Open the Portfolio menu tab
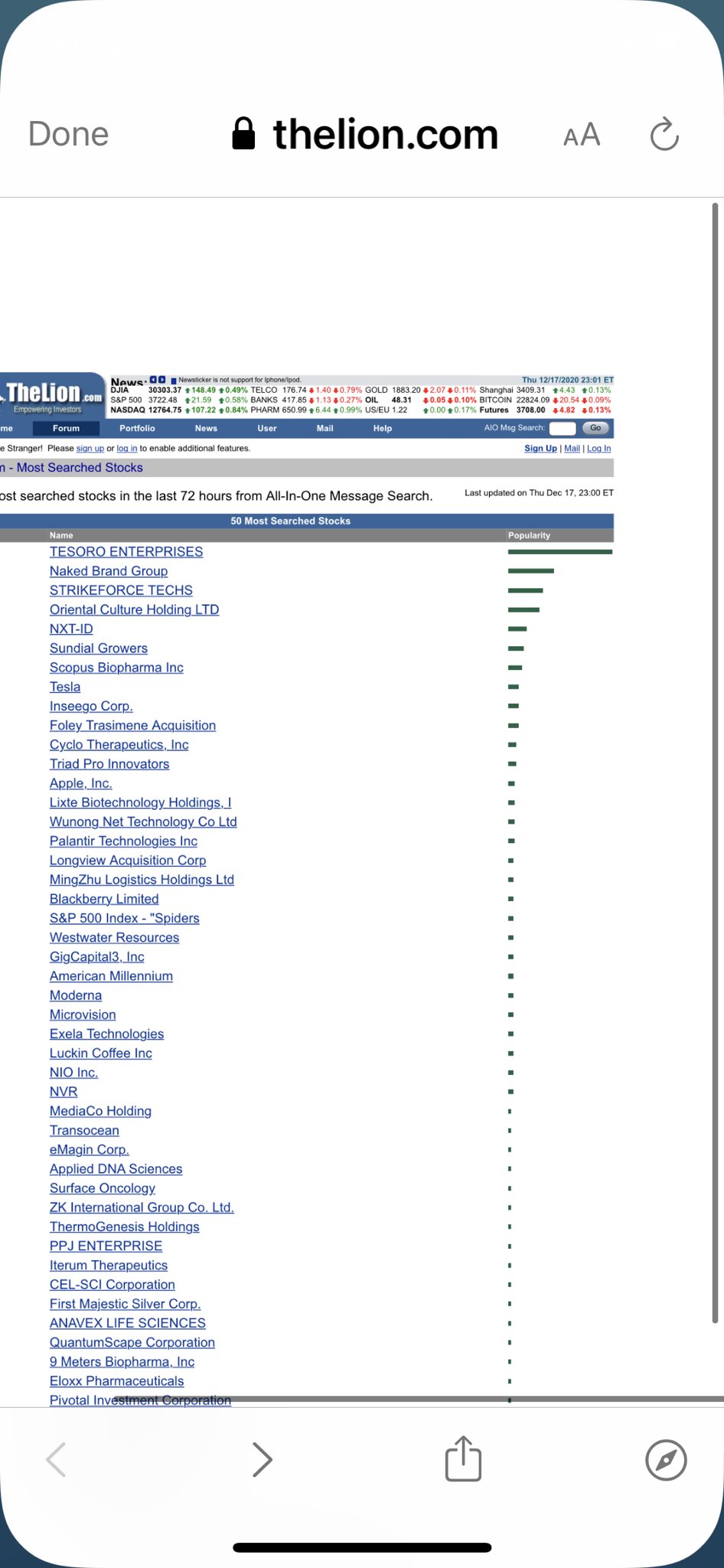 137,428
